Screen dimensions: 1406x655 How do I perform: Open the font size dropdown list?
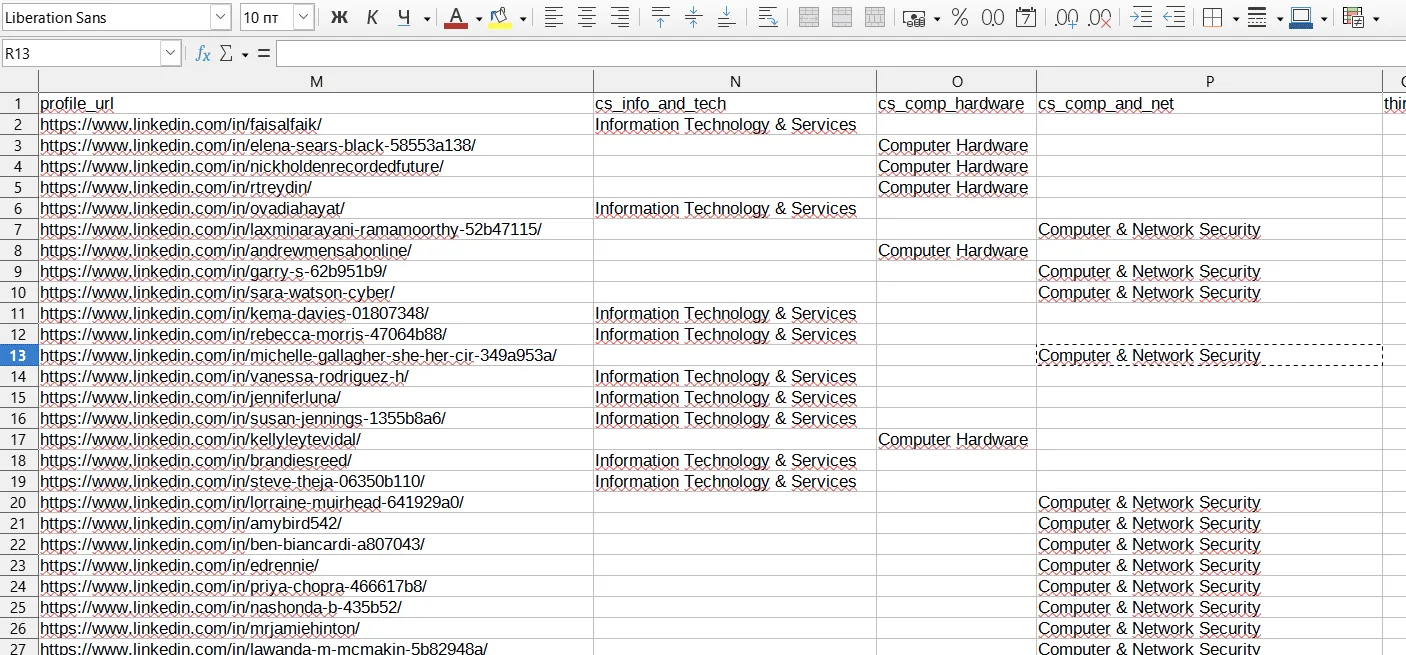[x=304, y=17]
